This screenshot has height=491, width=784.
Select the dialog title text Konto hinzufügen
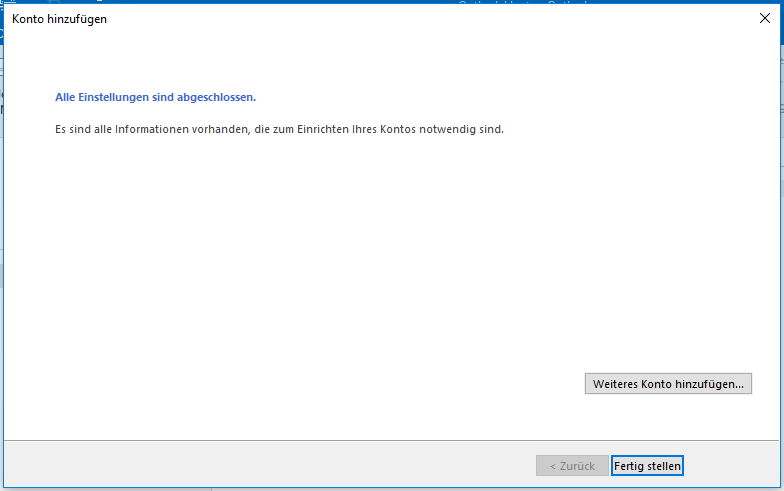(59, 19)
